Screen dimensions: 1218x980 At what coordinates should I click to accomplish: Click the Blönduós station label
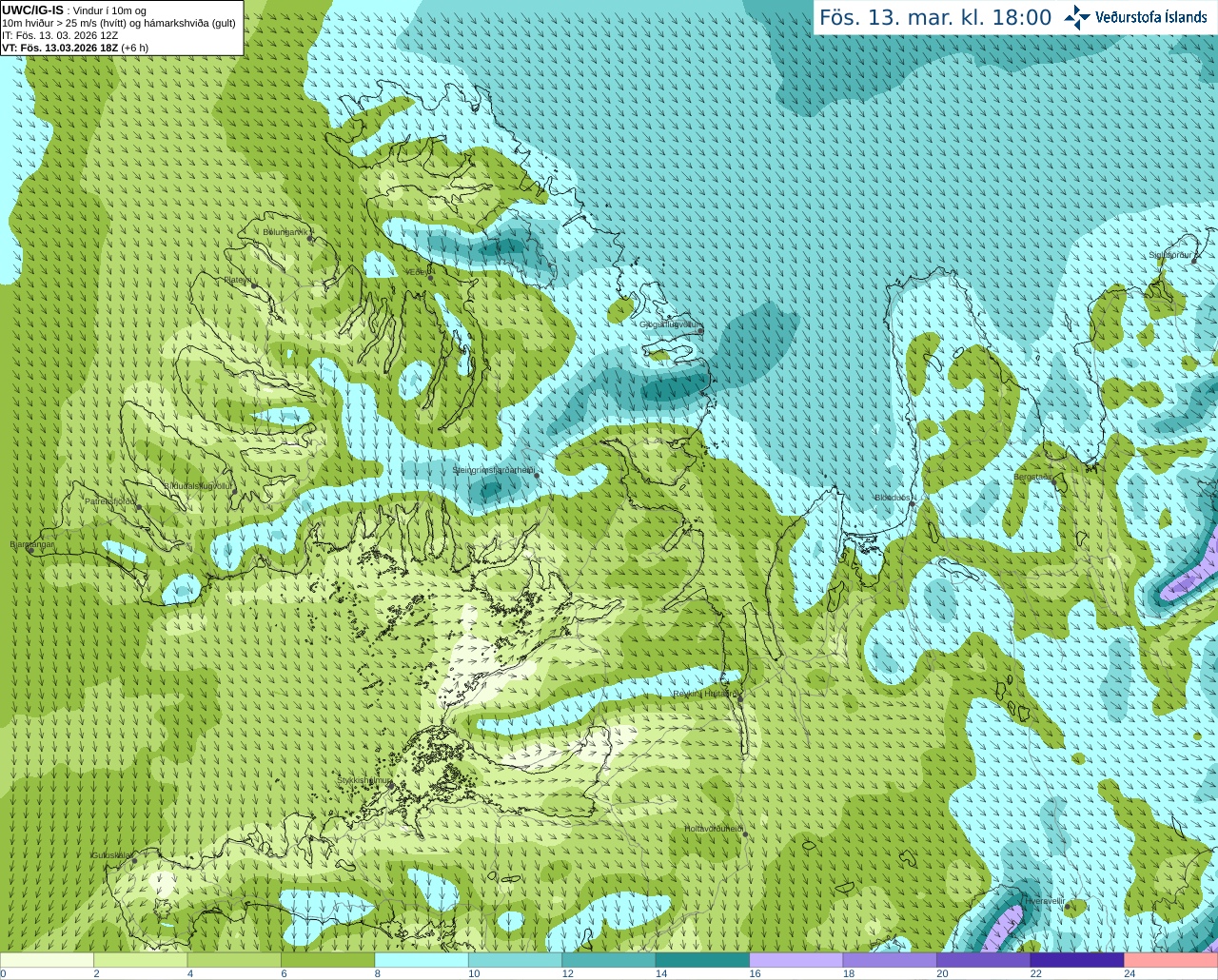894,498
